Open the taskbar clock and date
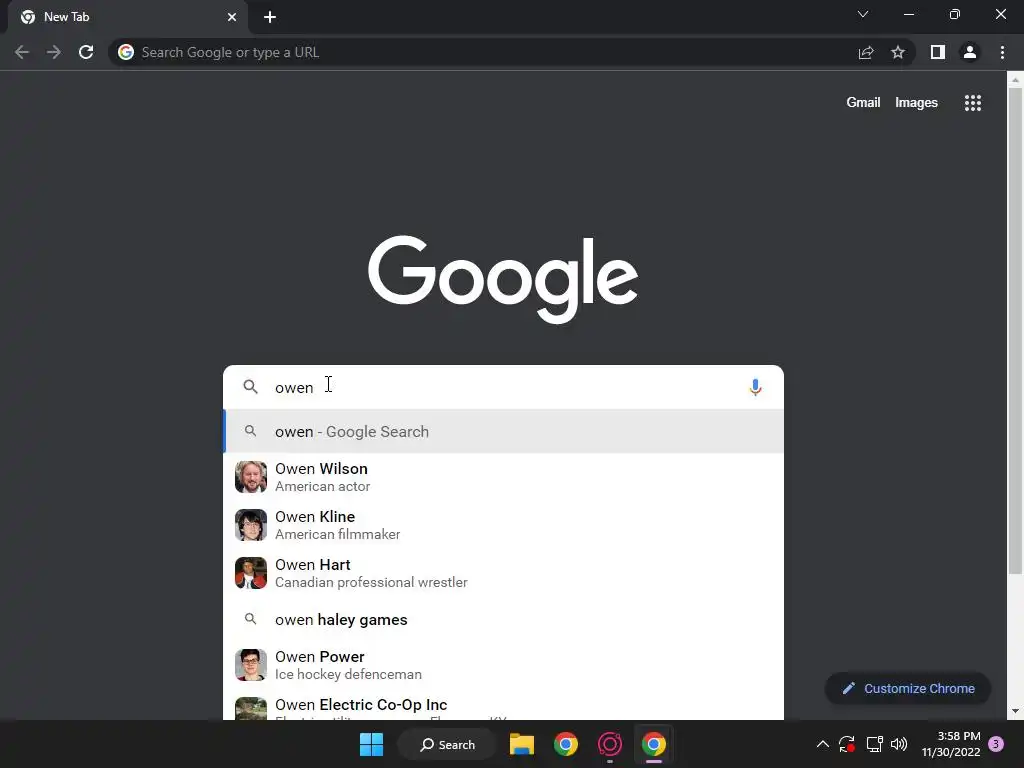 tap(951, 744)
